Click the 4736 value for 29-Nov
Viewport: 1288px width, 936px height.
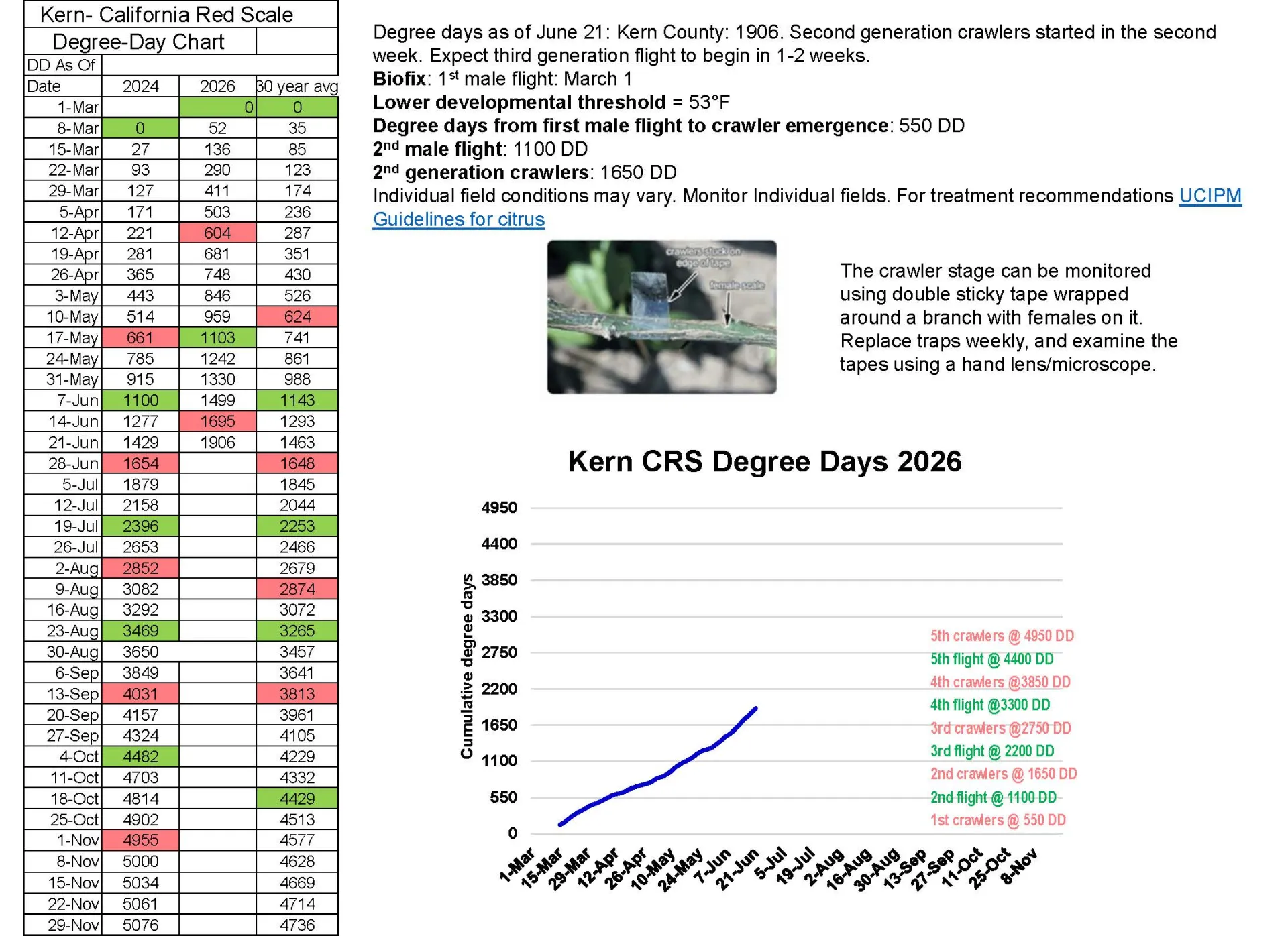297,925
